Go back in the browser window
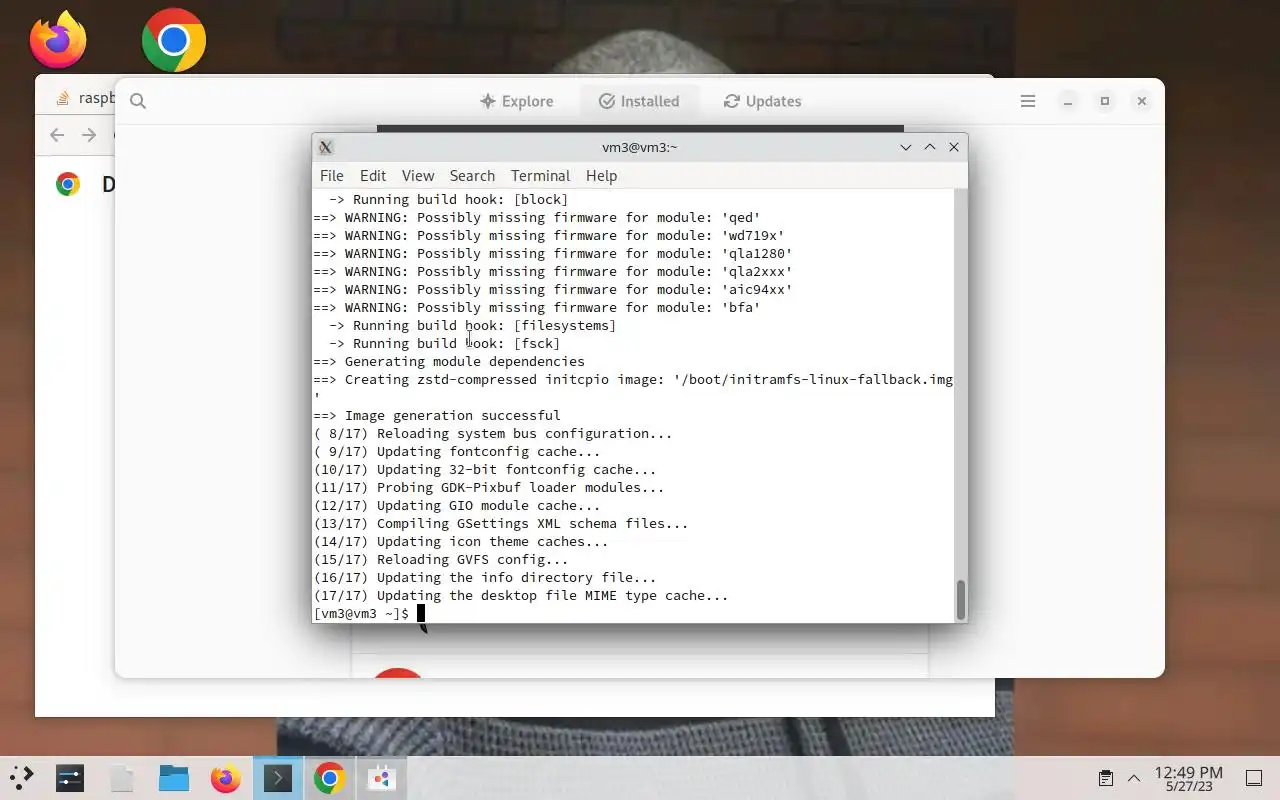This screenshot has width=1280, height=800. [57, 135]
